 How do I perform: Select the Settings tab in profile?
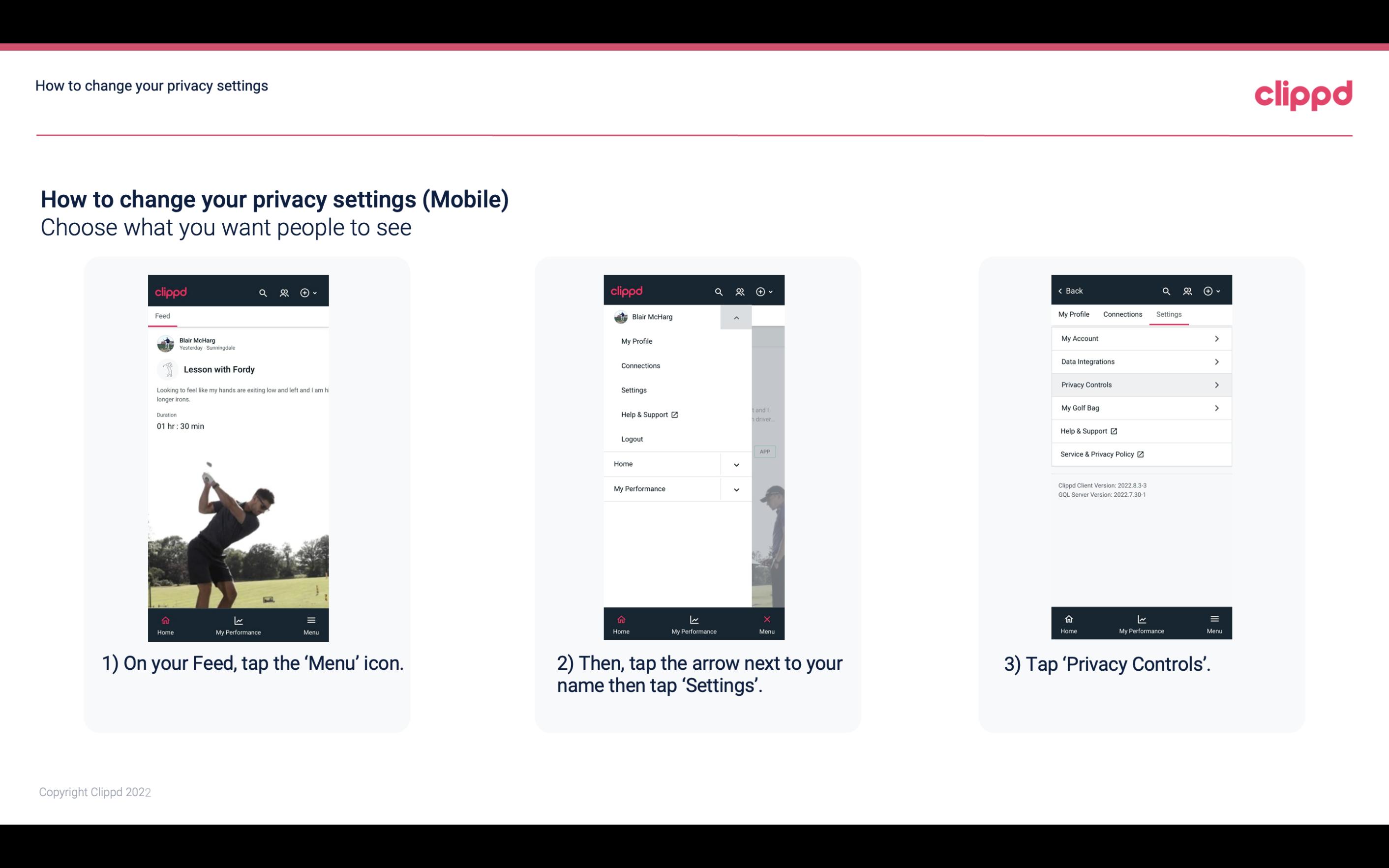(1169, 314)
